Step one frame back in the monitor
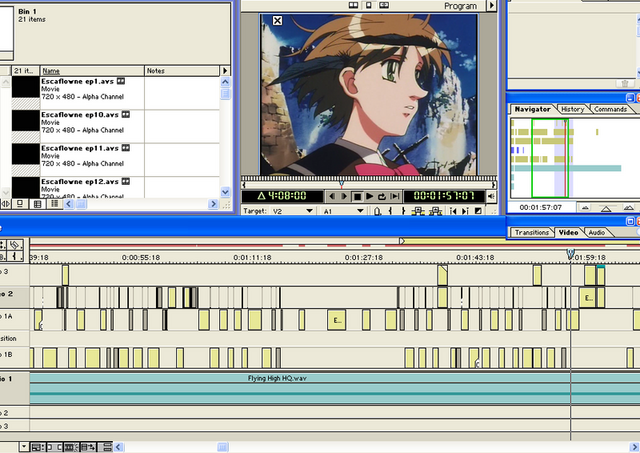This screenshot has width=640, height=453. tap(332, 196)
